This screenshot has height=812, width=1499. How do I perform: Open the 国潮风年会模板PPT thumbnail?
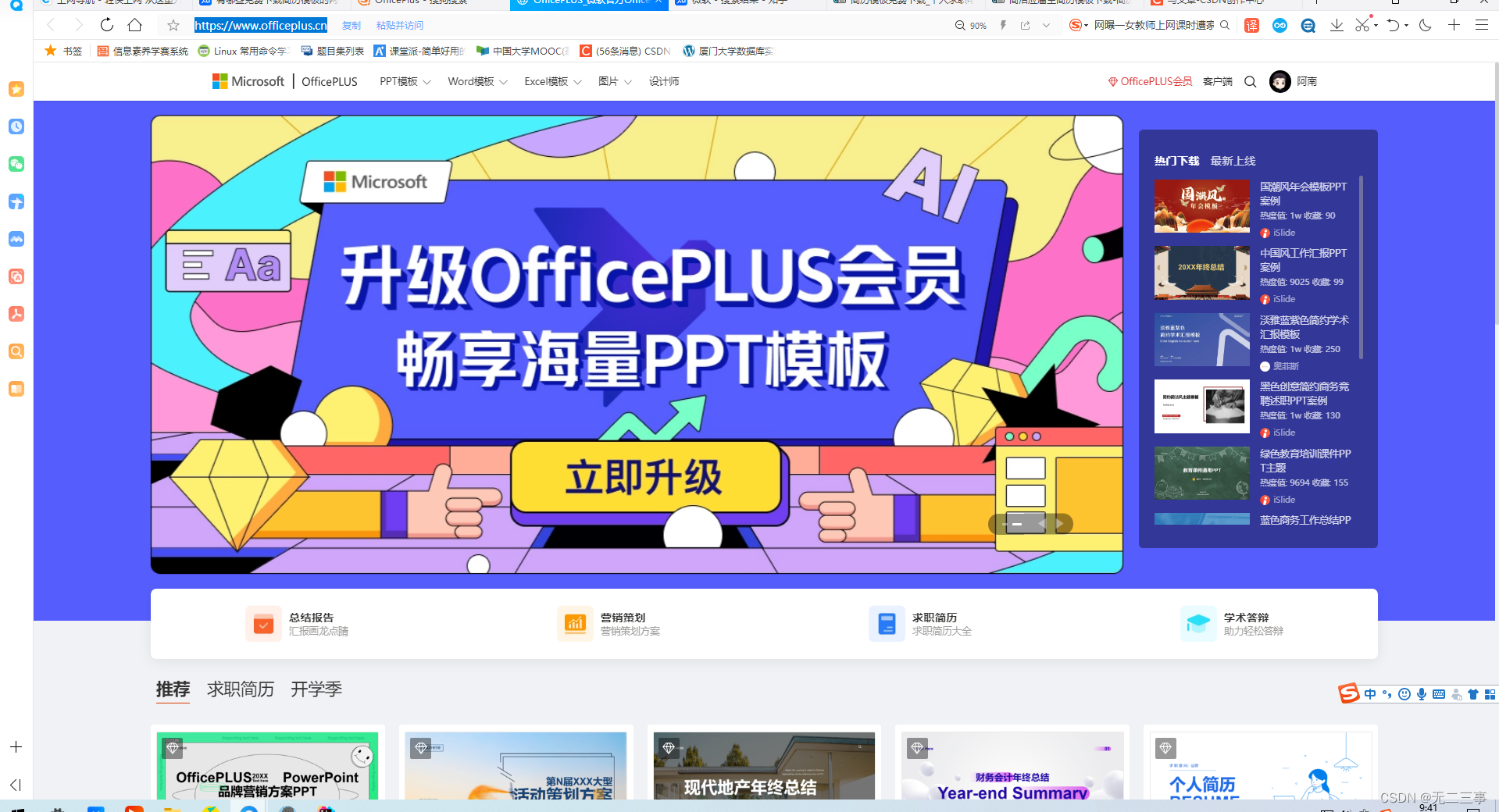(1201, 206)
